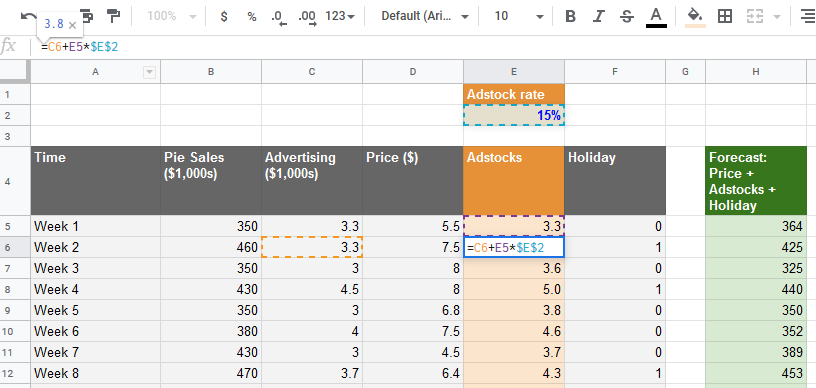Open the Merge cells dropdown arrow

click(777, 17)
